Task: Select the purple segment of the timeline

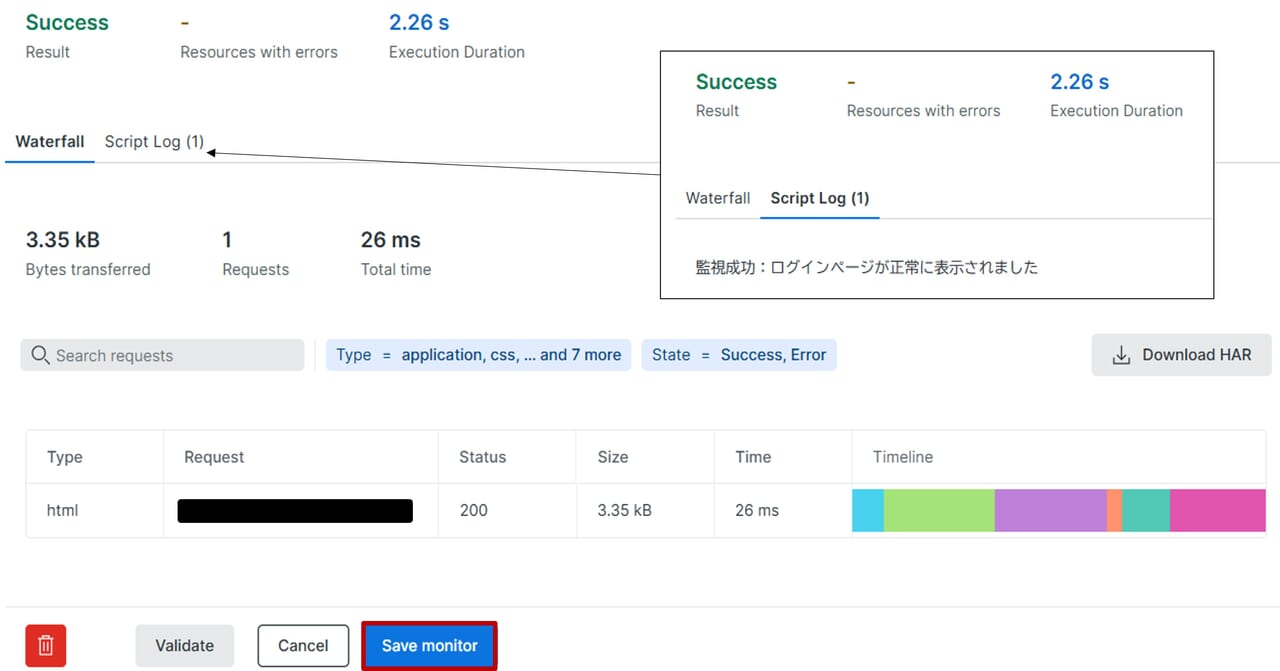Action: tap(1050, 510)
